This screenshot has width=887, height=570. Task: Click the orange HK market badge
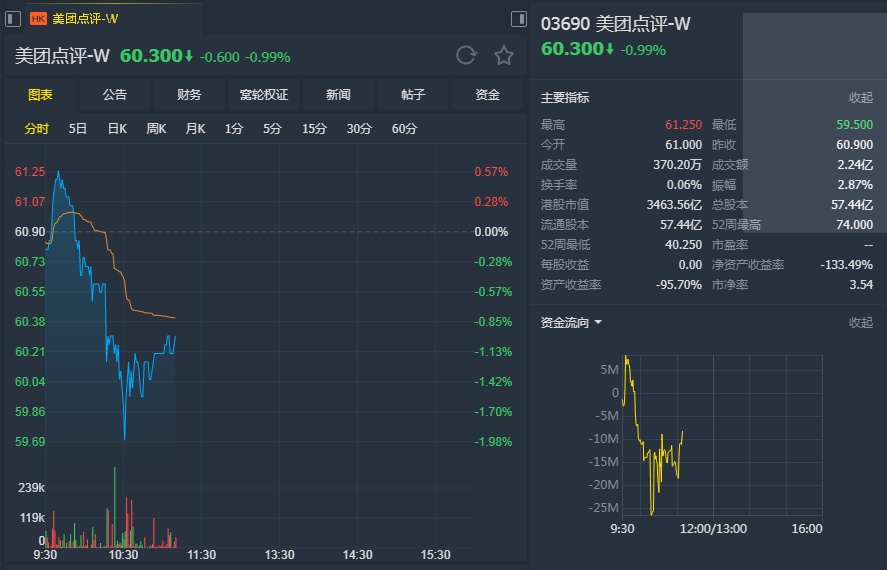[39, 18]
